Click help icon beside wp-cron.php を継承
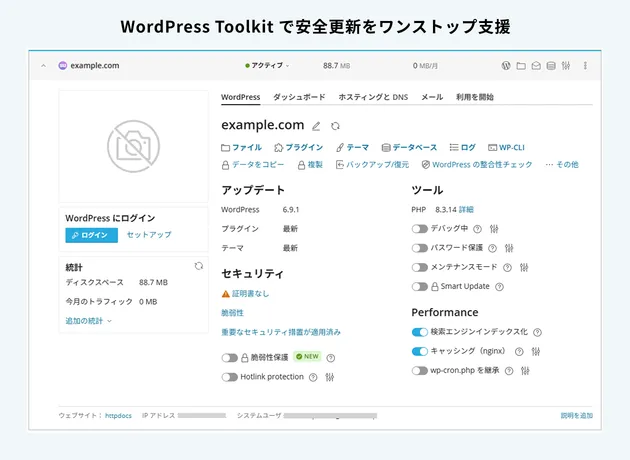 (509, 371)
